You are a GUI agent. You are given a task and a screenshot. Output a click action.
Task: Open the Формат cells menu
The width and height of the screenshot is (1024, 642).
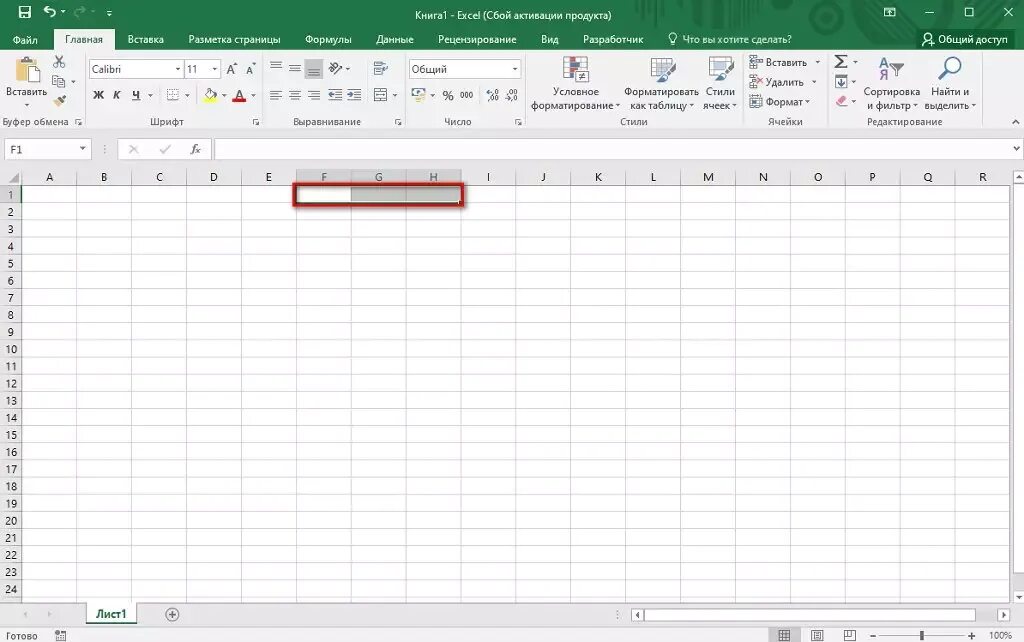point(780,101)
